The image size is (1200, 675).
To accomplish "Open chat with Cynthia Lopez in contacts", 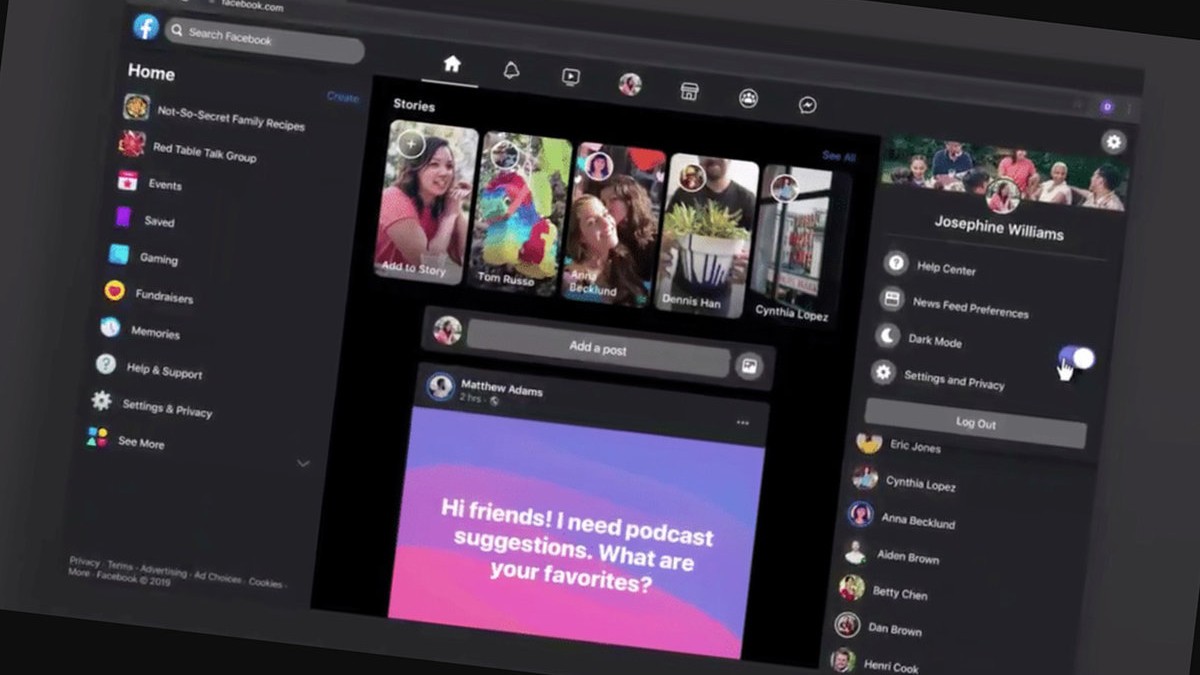I will click(x=920, y=483).
